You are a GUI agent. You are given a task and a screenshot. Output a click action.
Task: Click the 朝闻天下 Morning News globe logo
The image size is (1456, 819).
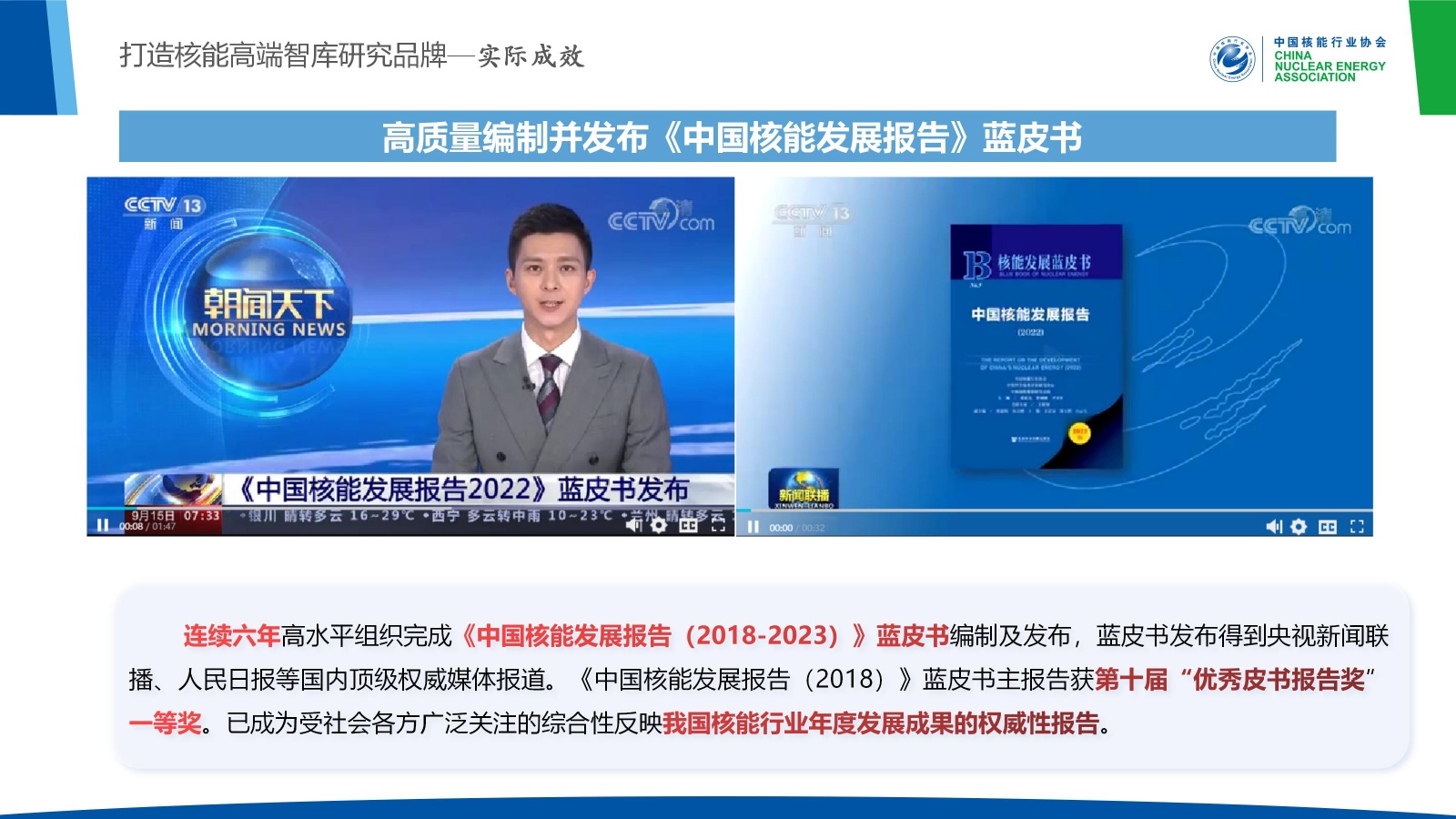point(268,314)
